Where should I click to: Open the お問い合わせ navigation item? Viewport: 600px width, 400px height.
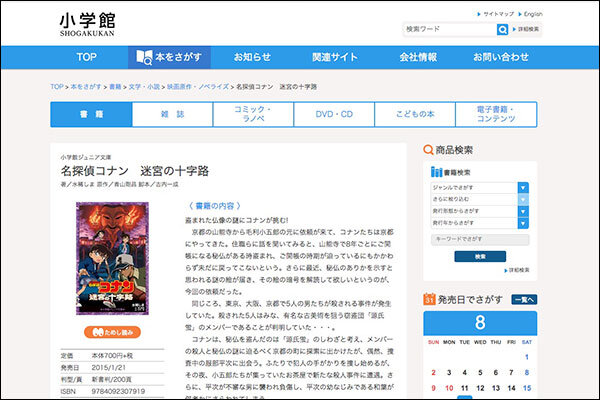[501, 57]
